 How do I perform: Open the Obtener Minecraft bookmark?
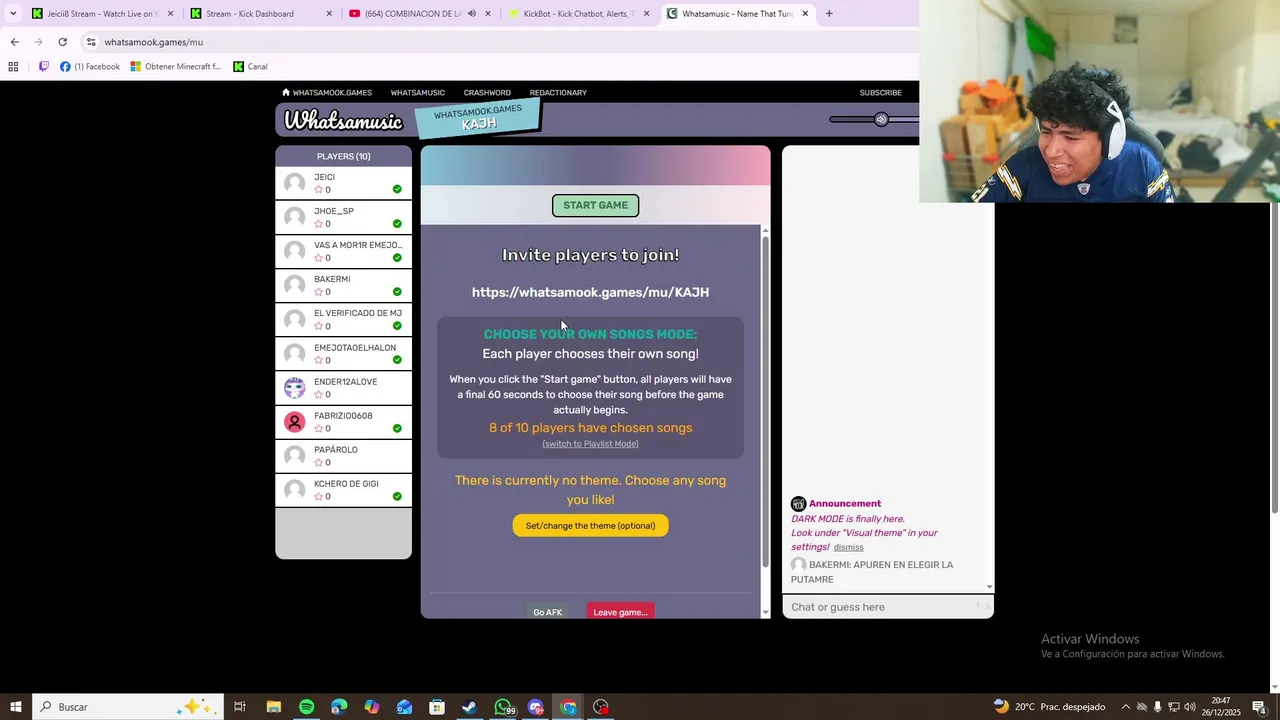coord(176,67)
